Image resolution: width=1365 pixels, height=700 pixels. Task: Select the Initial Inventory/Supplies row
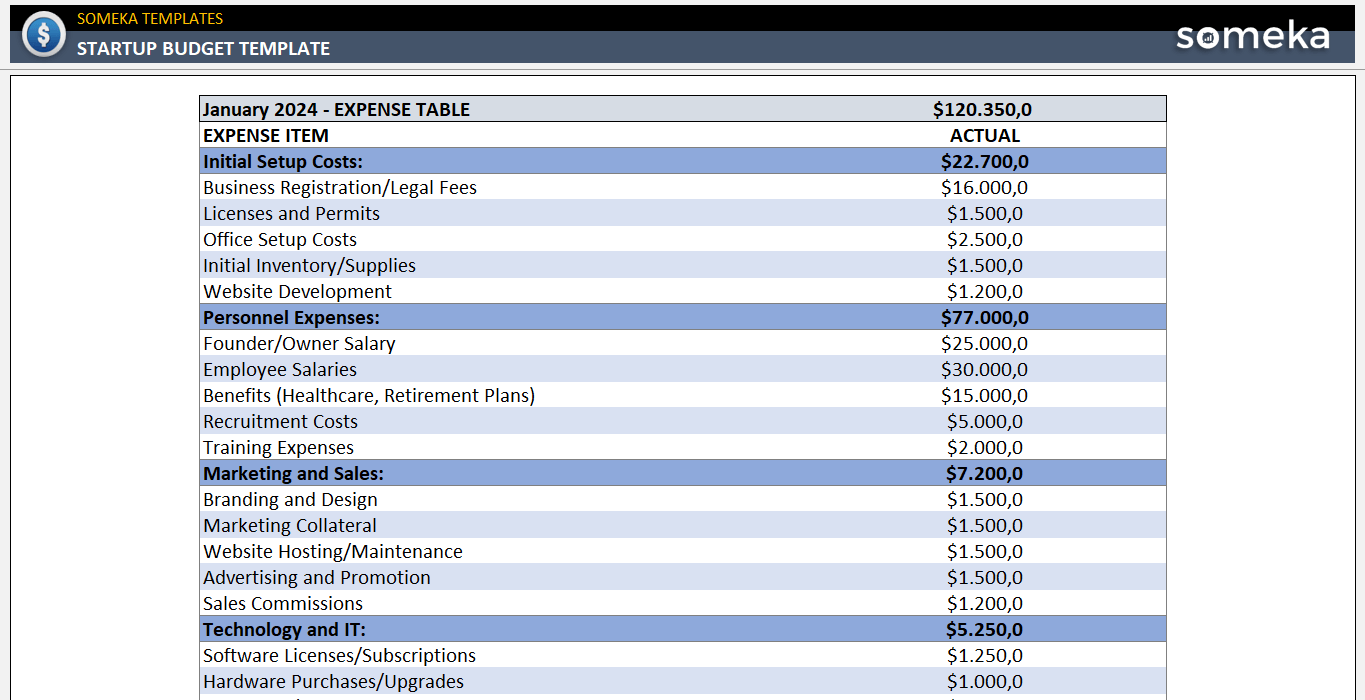[683, 265]
